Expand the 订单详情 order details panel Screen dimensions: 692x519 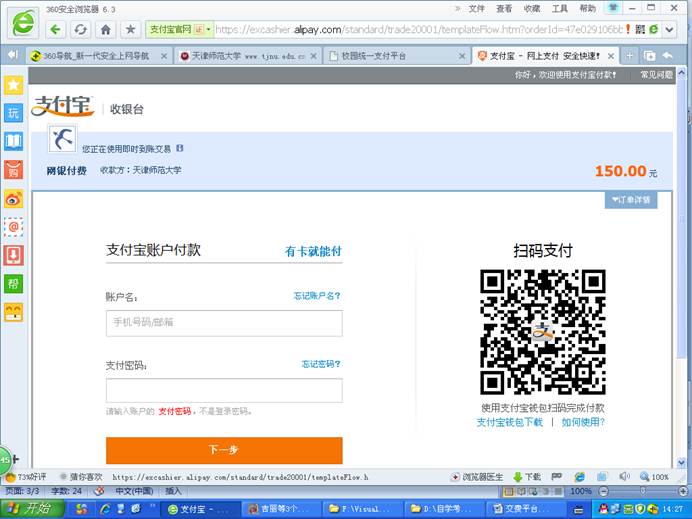coord(631,200)
